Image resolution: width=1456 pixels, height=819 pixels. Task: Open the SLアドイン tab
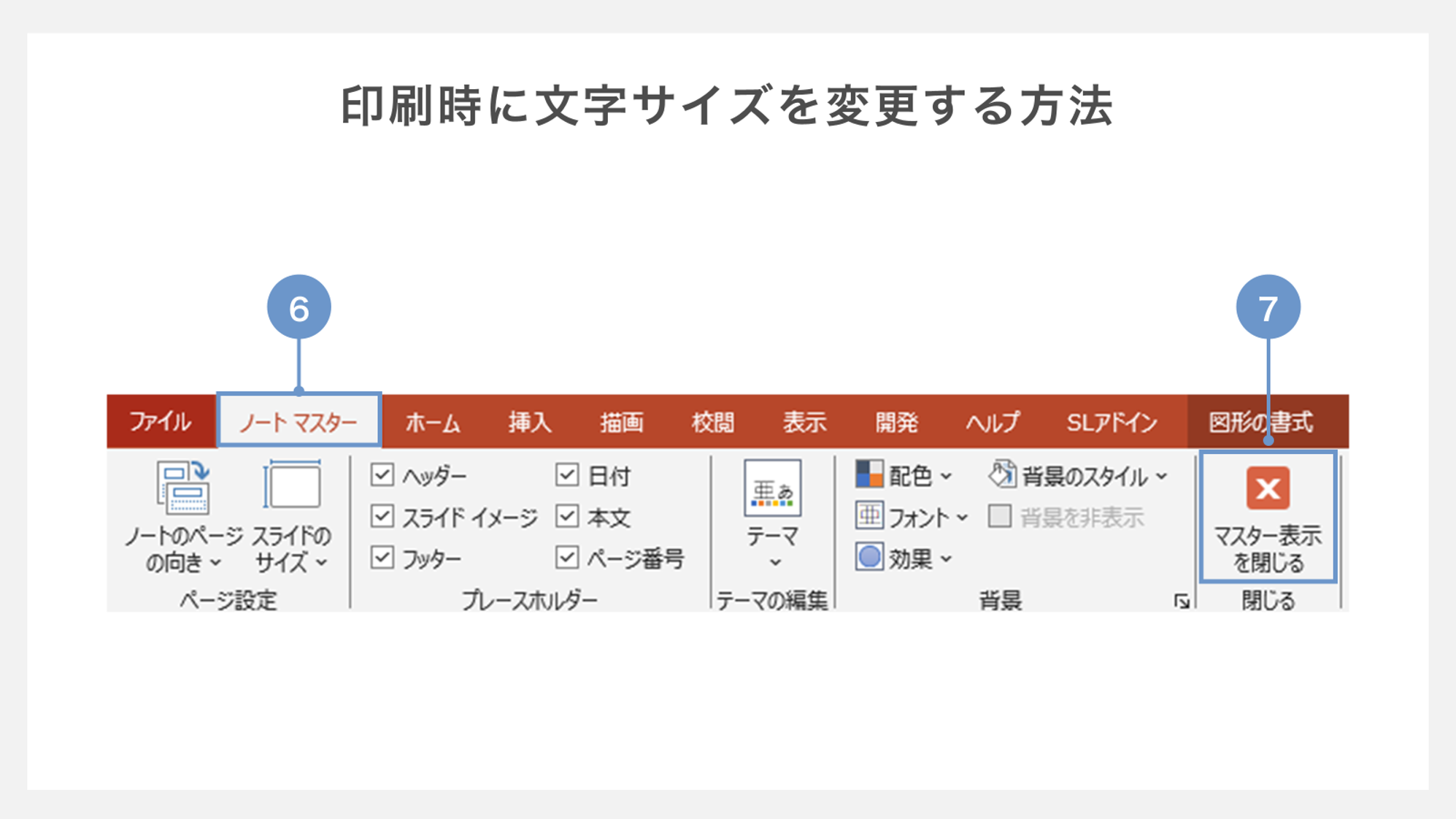pyautogui.click(x=1112, y=422)
